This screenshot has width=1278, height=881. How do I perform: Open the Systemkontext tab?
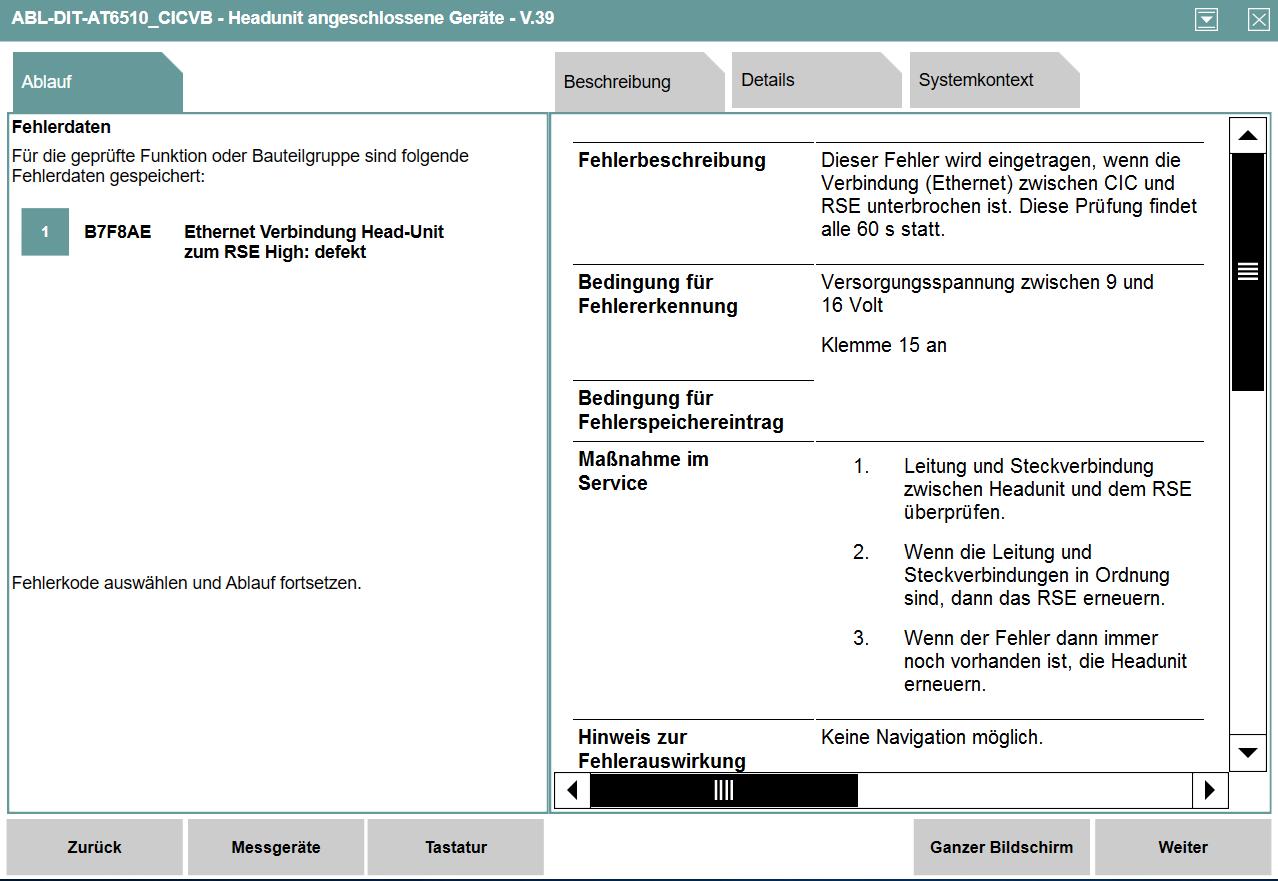click(x=994, y=80)
